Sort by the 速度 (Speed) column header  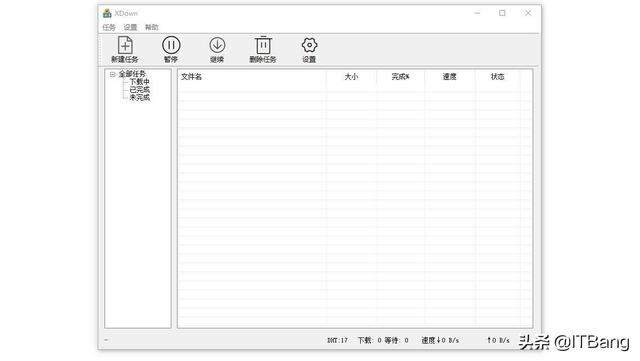tap(449, 77)
